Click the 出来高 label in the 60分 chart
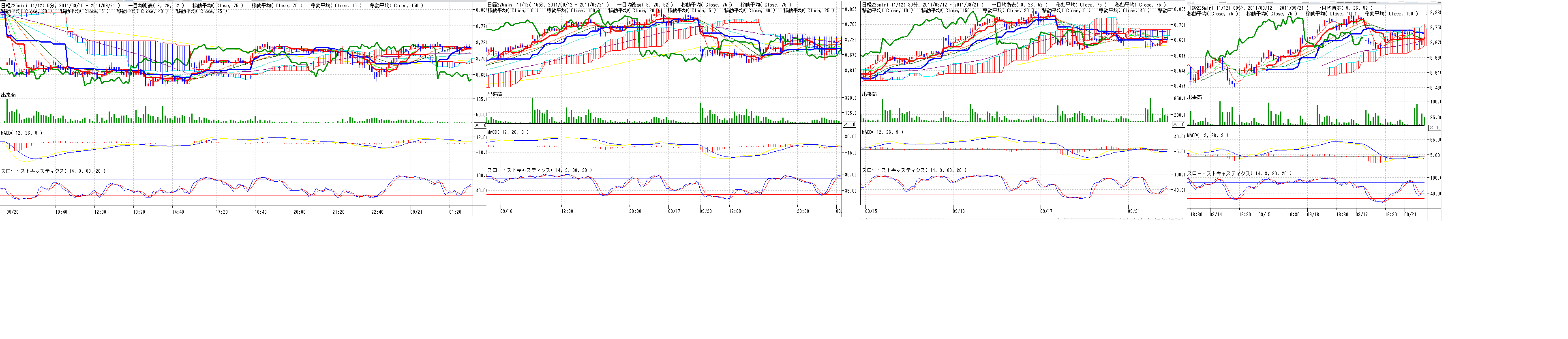Viewport: 1568px width, 339px height. click(1194, 97)
